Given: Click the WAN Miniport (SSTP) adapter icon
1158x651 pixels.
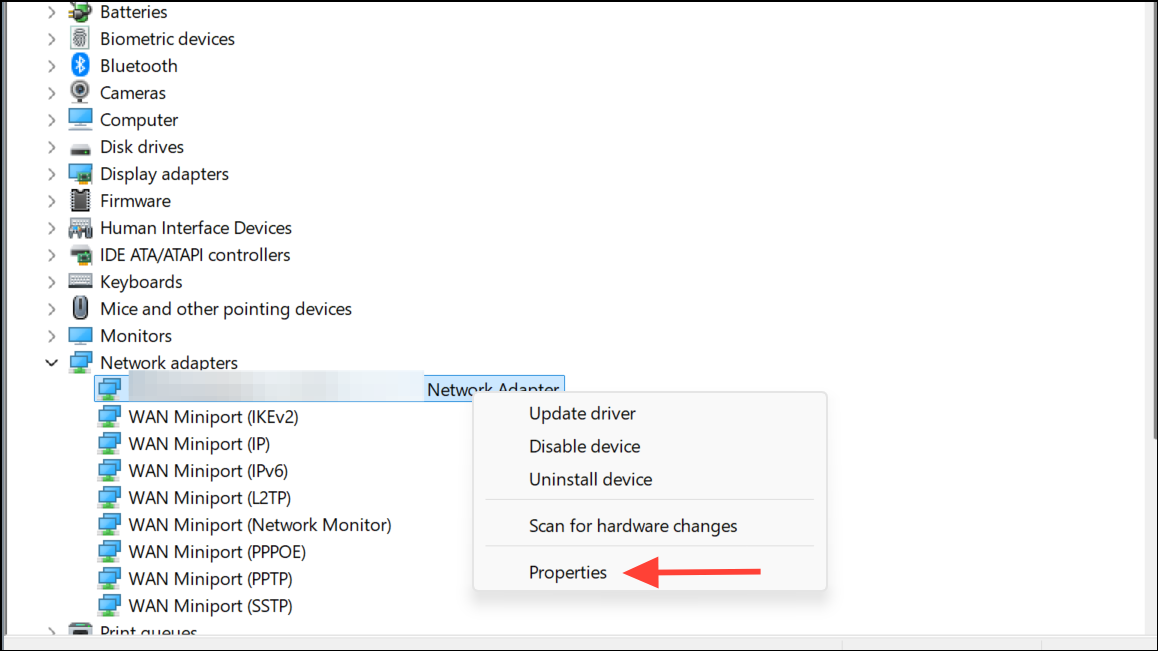Looking at the screenshot, I should click(109, 605).
